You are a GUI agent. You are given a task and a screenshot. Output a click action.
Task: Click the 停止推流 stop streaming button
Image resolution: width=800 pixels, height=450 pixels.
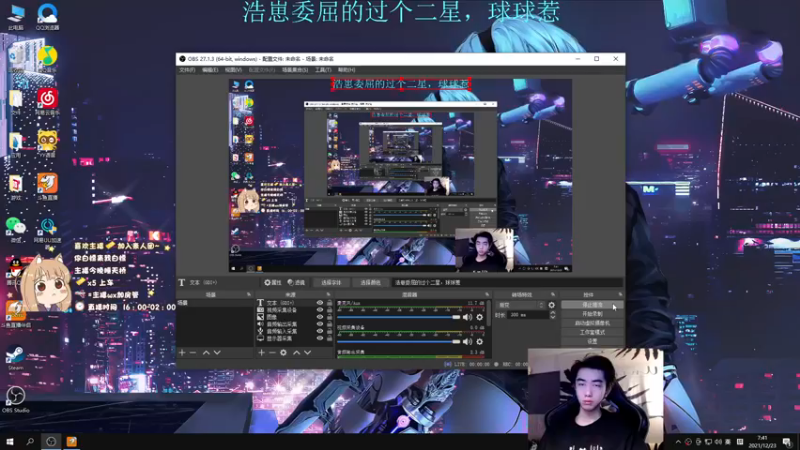pyautogui.click(x=592, y=305)
